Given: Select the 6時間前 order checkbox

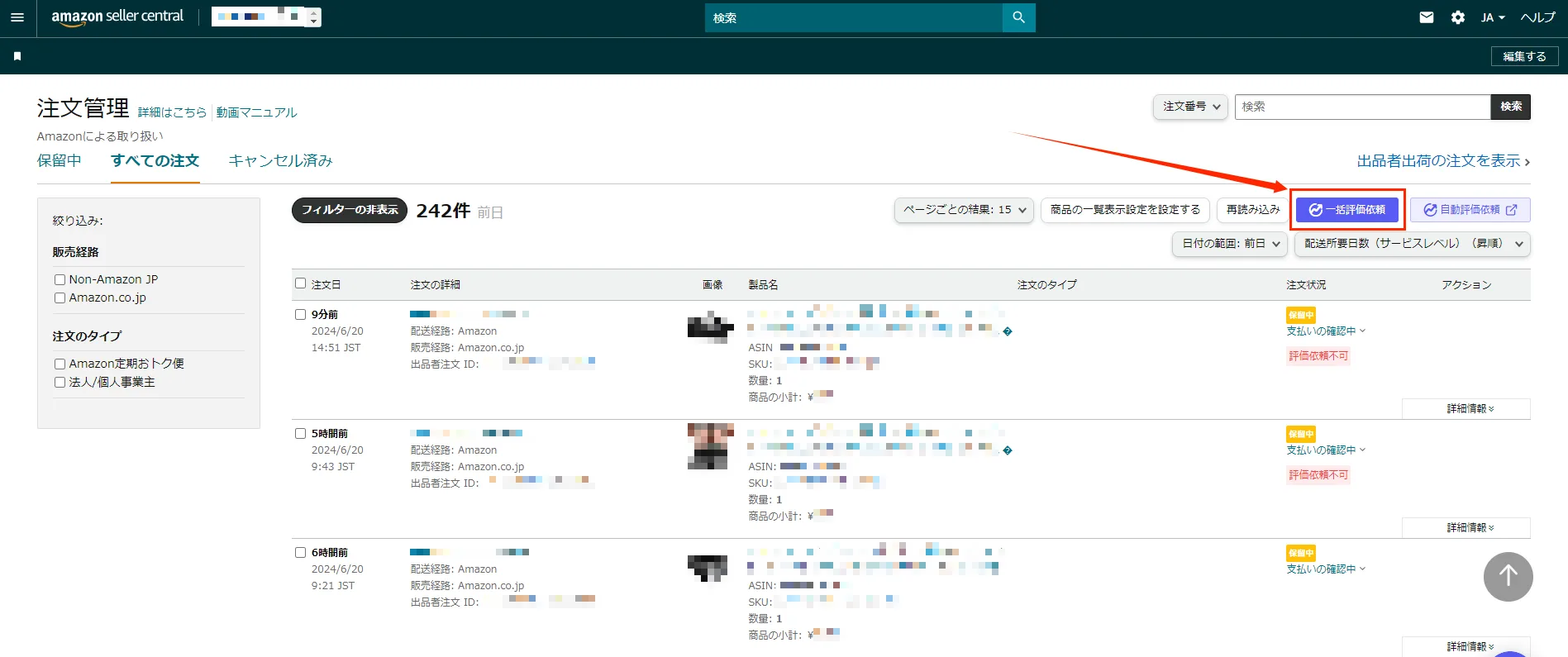Looking at the screenshot, I should [x=300, y=552].
